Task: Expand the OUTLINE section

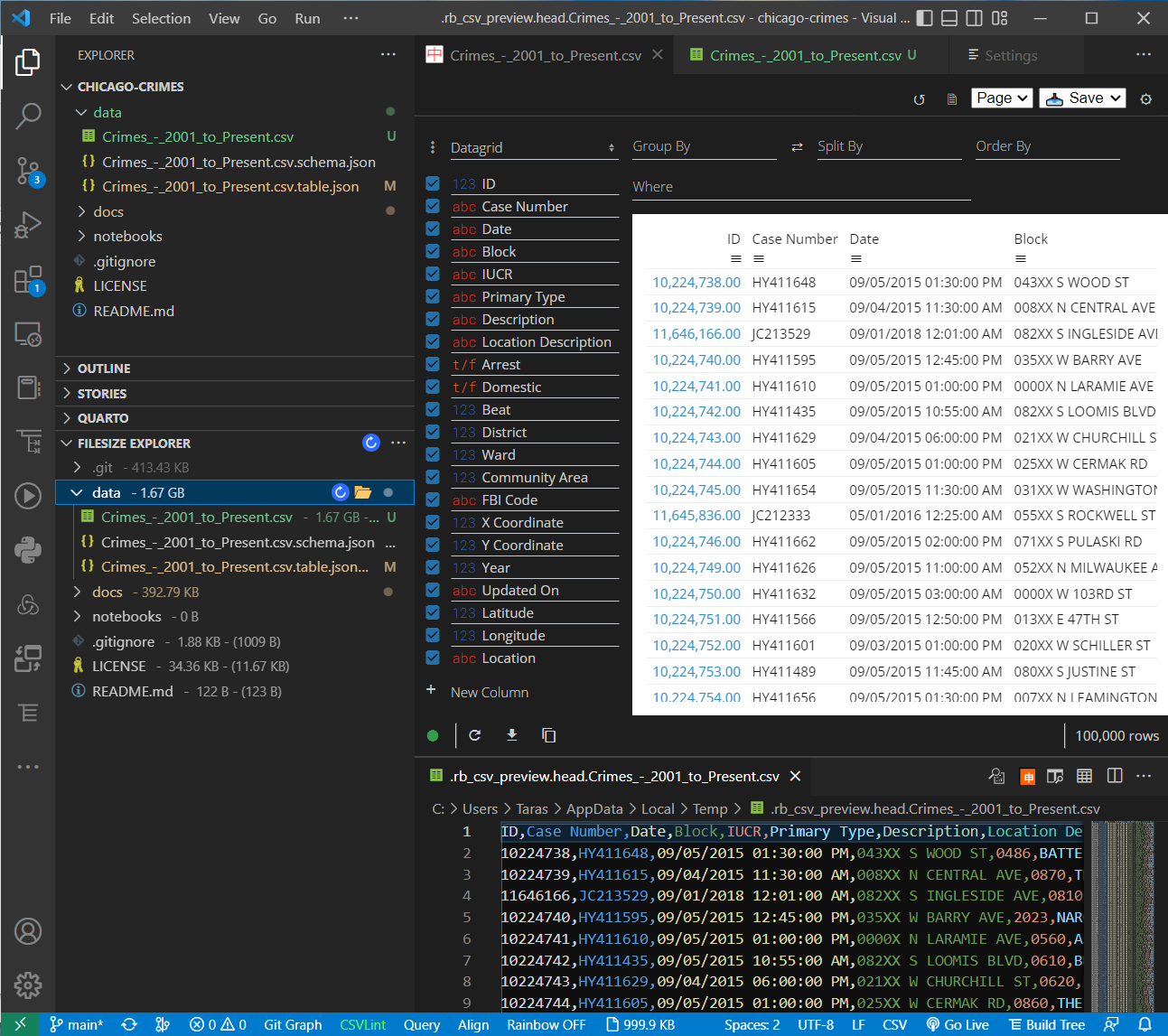Action: [x=103, y=369]
